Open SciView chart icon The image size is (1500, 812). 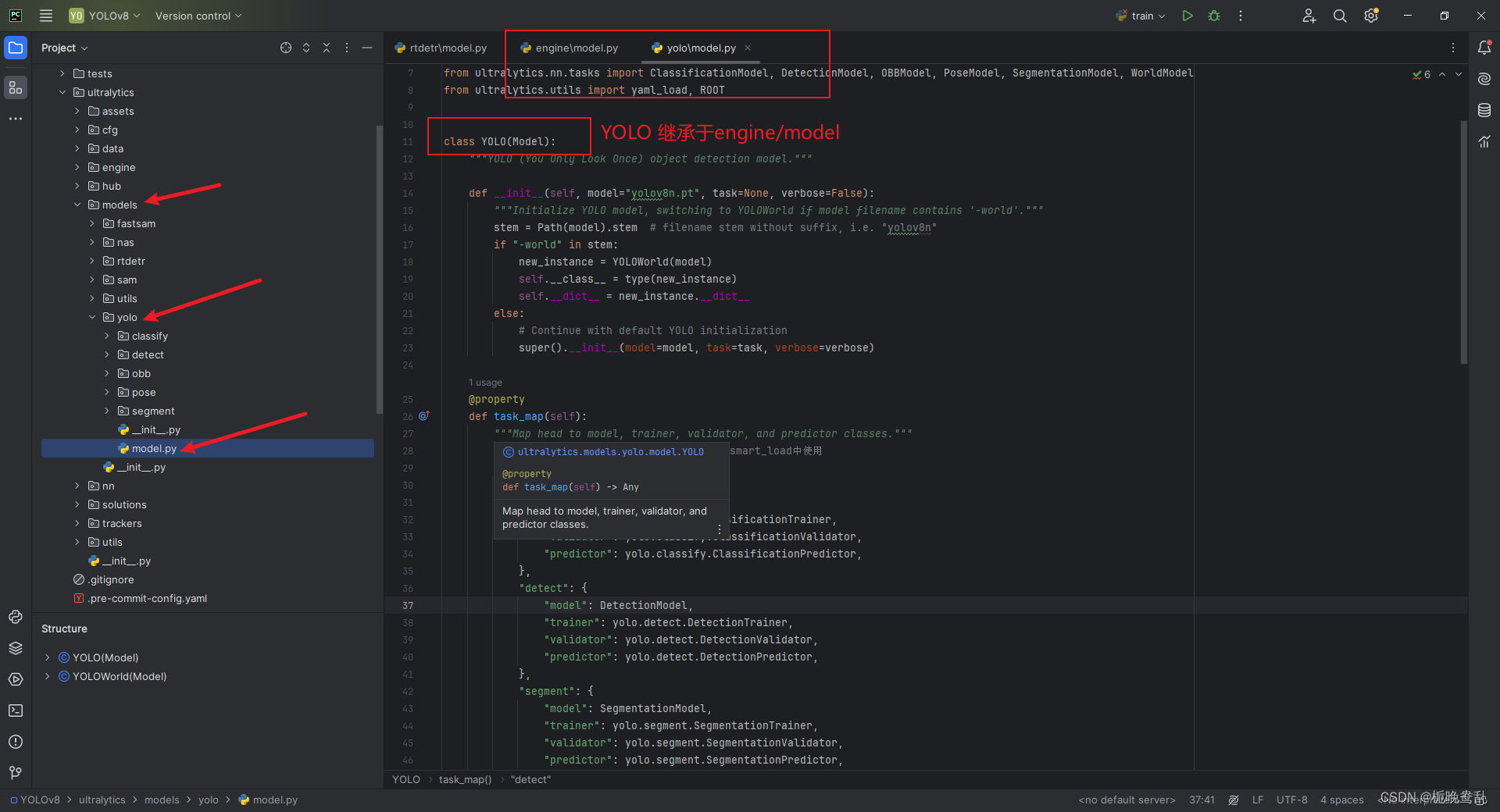pos(1484,141)
